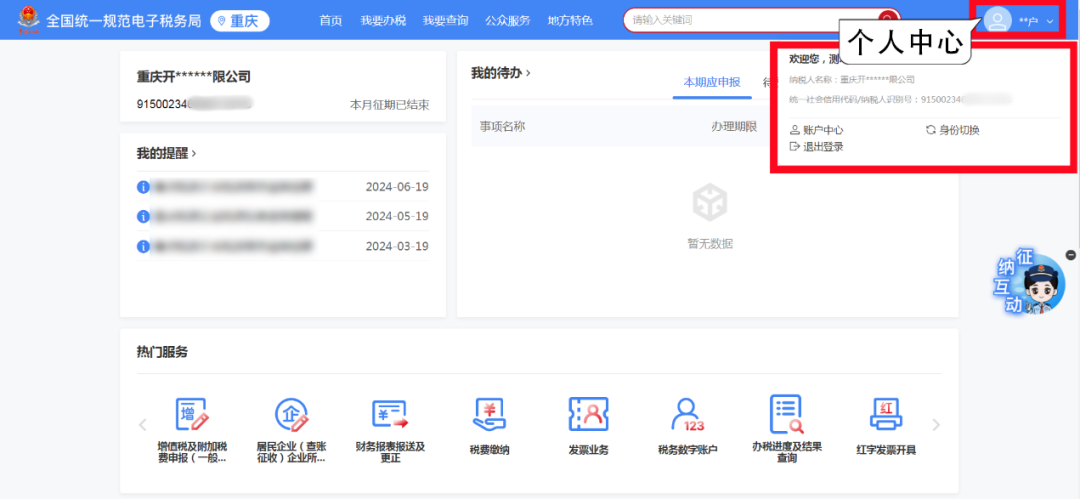Screen dimensions: 1080x499
Task: Expand 我的提醒 section
Action: coord(167,153)
